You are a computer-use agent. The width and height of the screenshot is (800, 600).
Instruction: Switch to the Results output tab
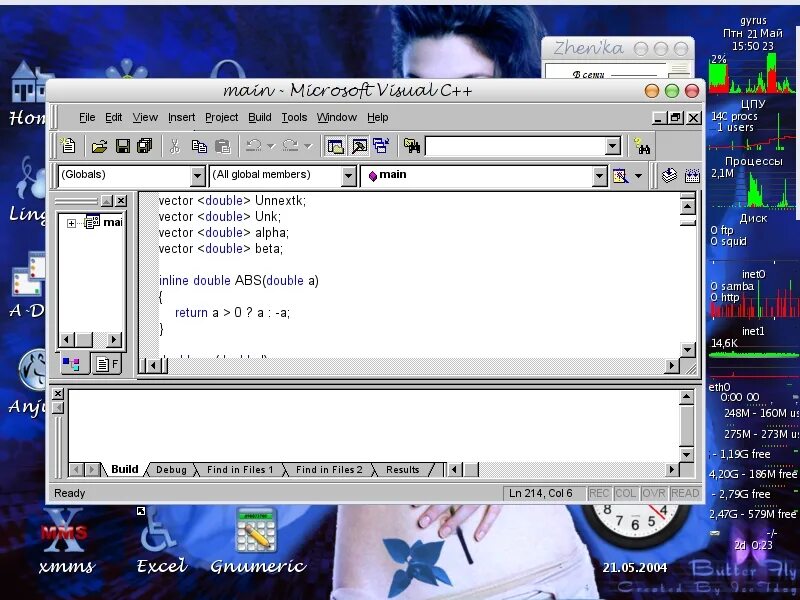(403, 469)
